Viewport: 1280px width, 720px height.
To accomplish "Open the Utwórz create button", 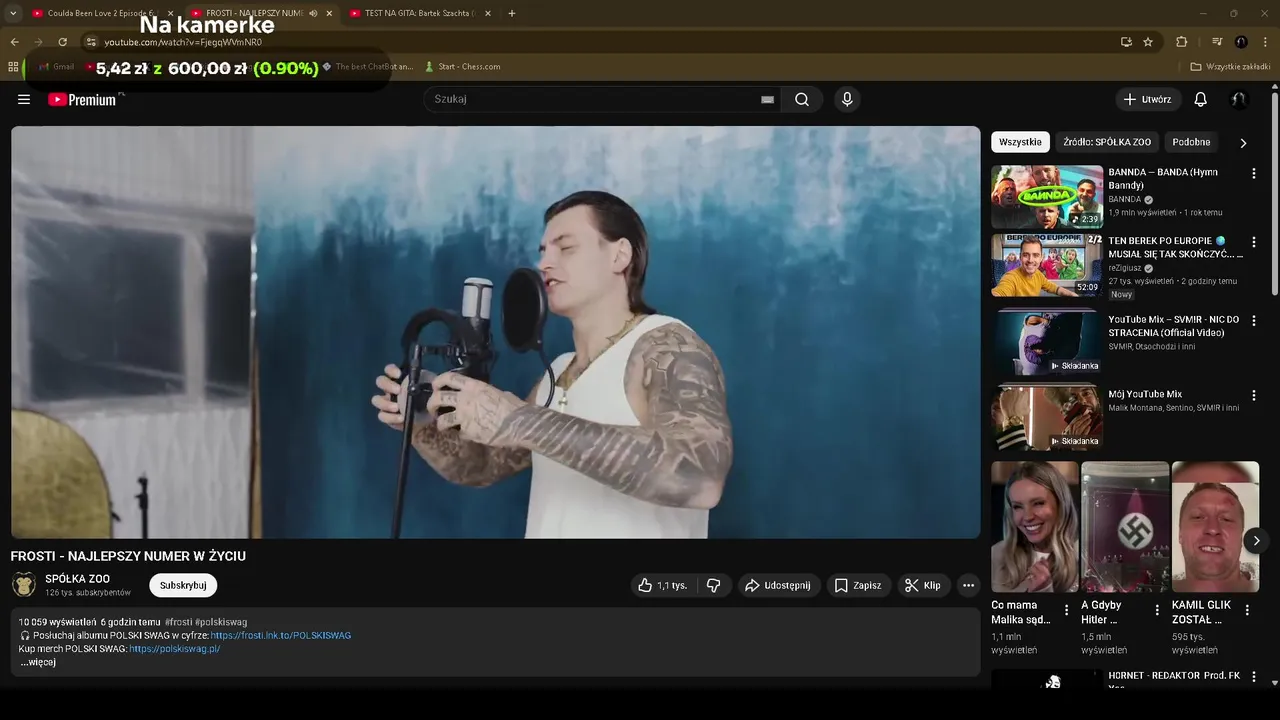I will [1147, 99].
